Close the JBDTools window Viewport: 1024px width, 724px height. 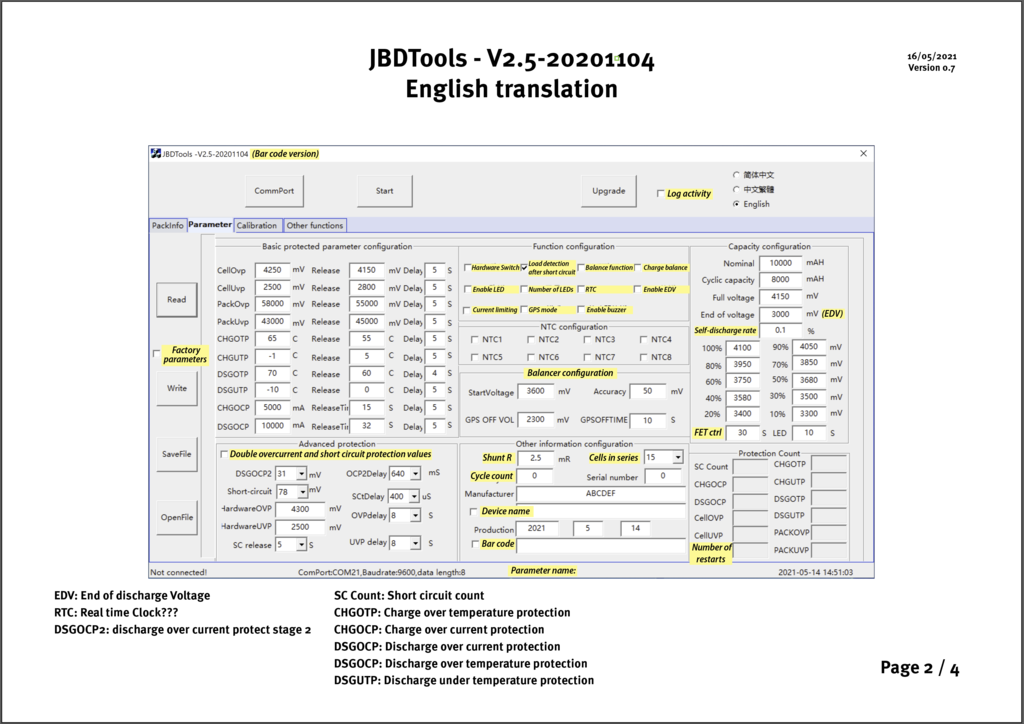click(x=863, y=153)
